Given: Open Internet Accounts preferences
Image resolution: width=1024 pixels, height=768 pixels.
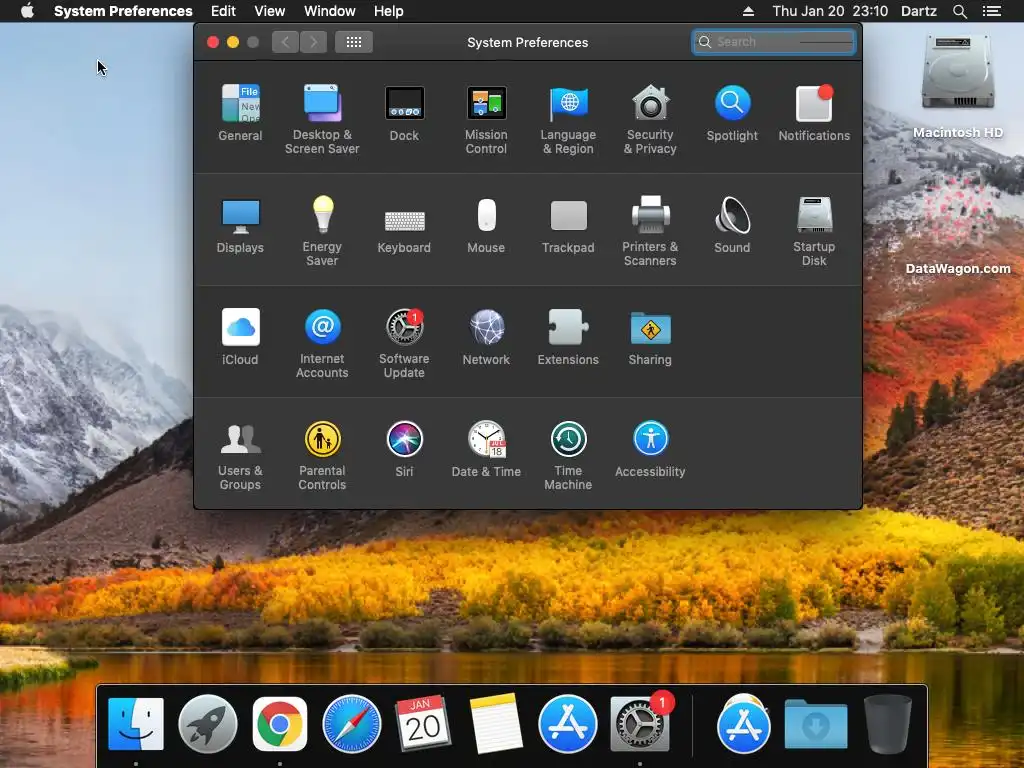Looking at the screenshot, I should (322, 344).
